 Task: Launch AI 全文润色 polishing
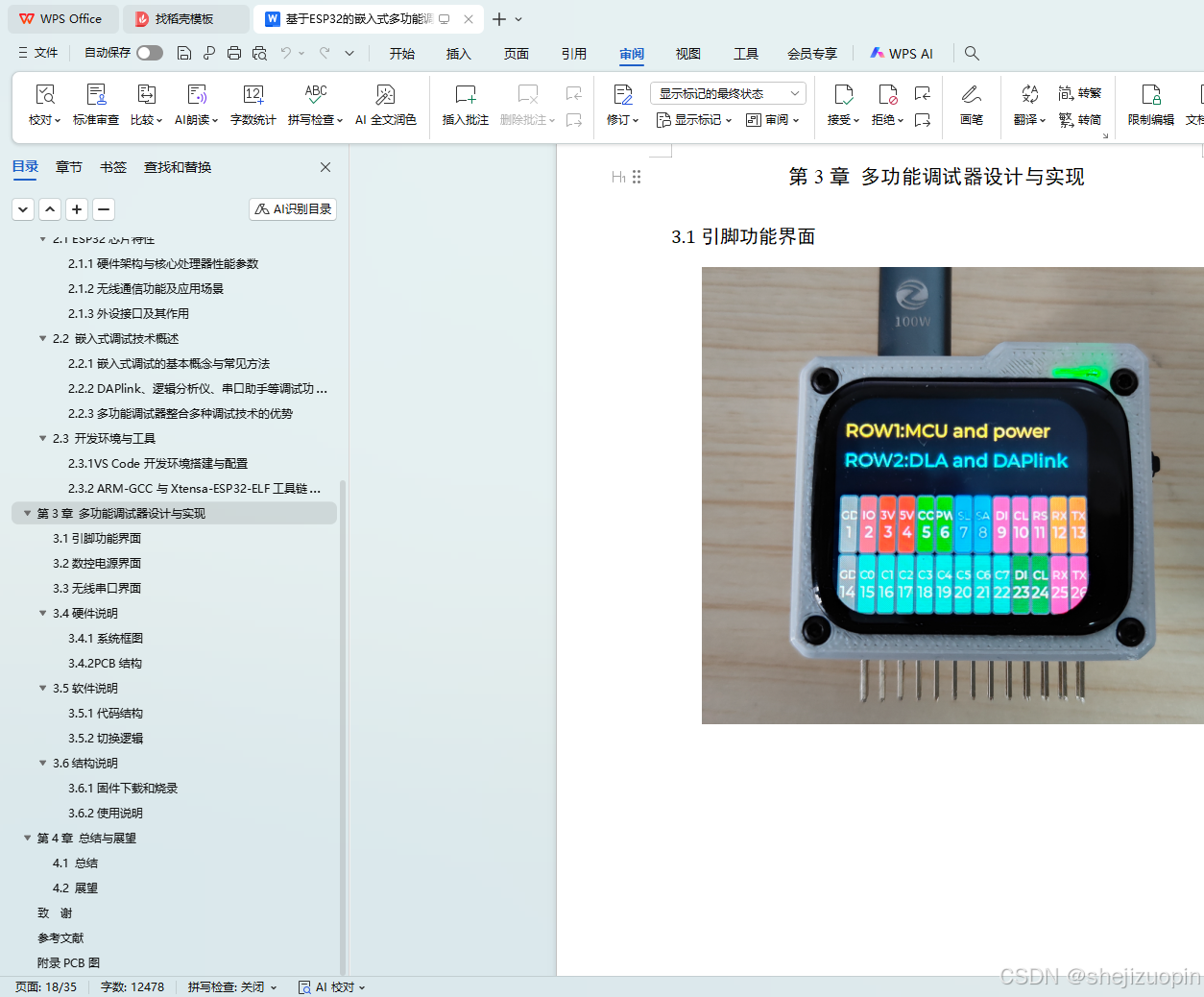pos(385,104)
